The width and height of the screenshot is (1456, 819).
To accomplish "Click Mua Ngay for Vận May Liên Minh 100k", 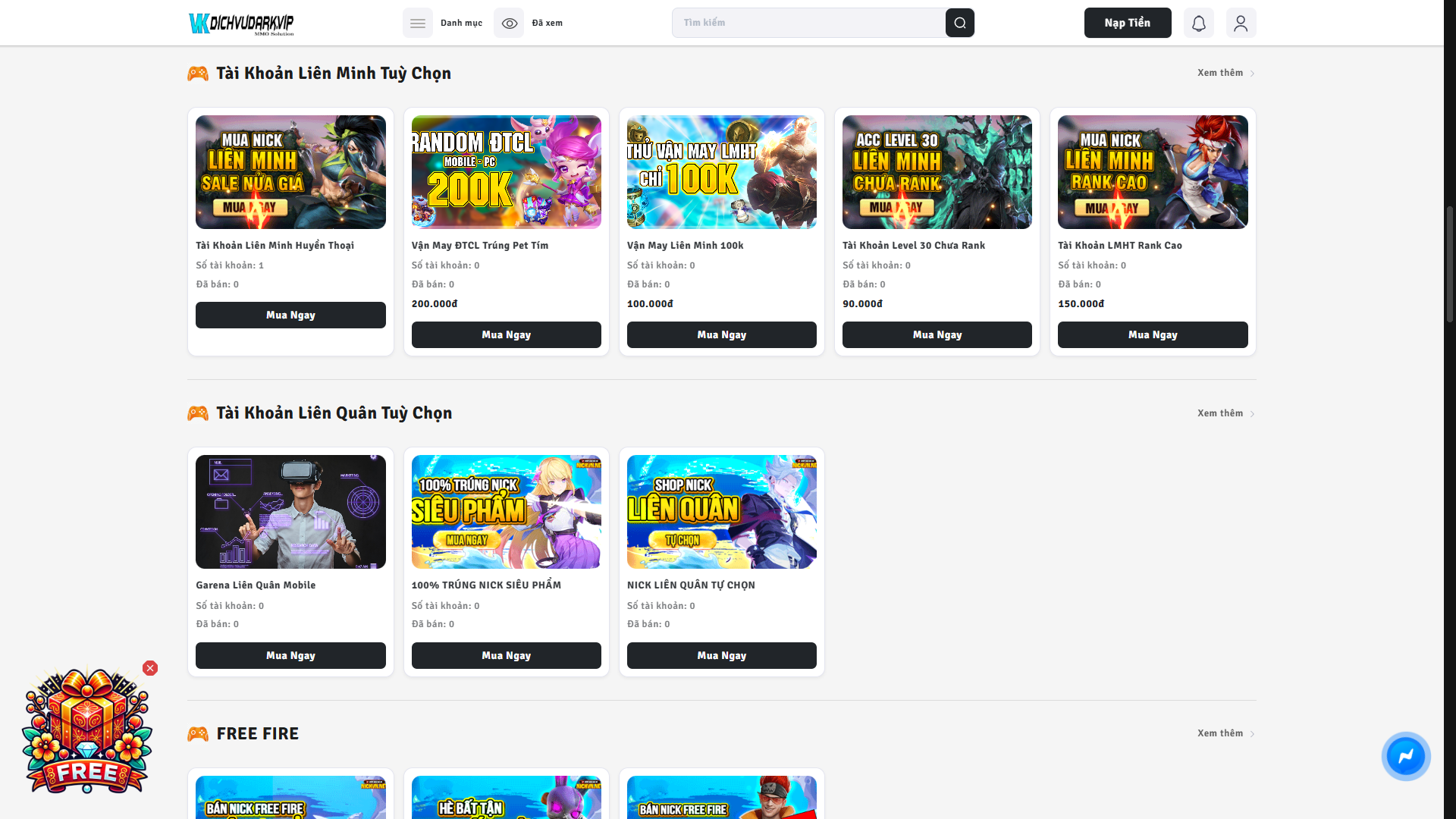I will 721,334.
